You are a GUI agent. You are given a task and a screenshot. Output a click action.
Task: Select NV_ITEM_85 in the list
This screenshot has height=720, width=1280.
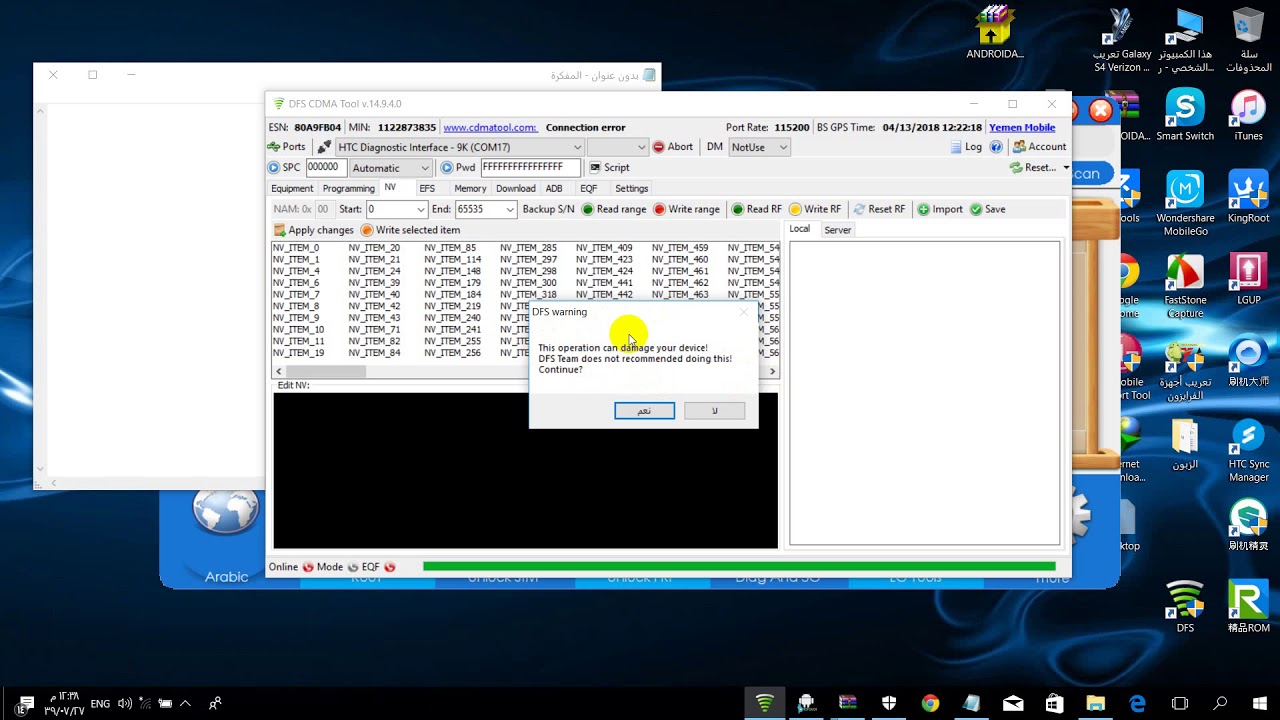pos(450,248)
